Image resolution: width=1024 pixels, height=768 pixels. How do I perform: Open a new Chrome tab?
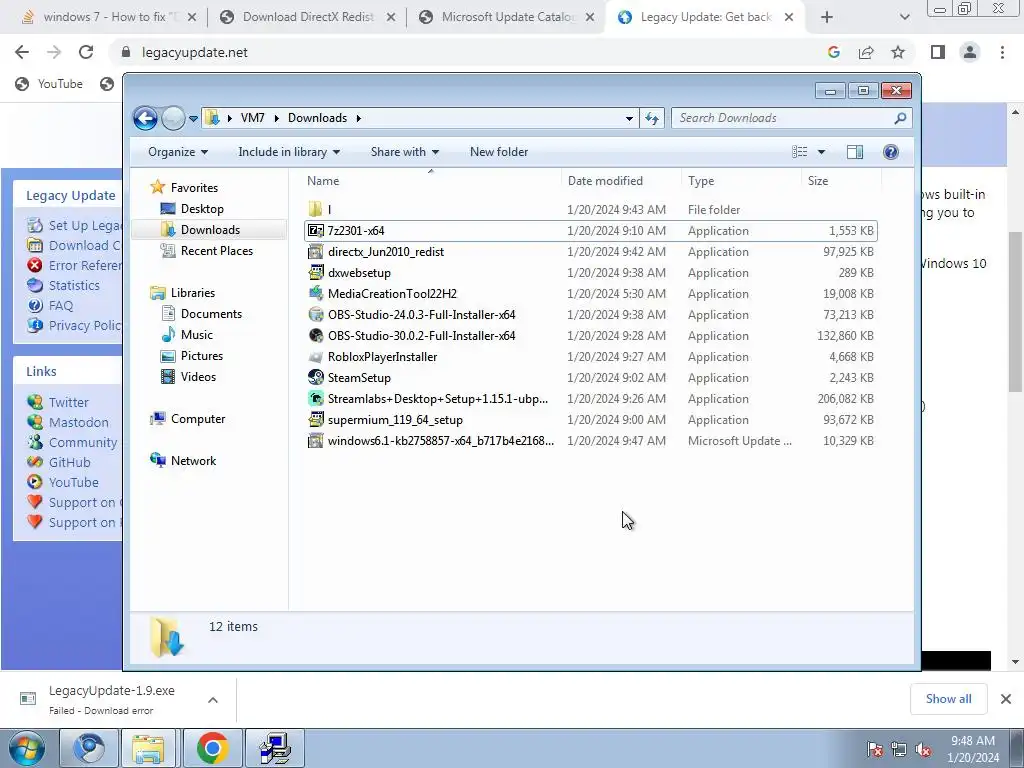click(826, 17)
